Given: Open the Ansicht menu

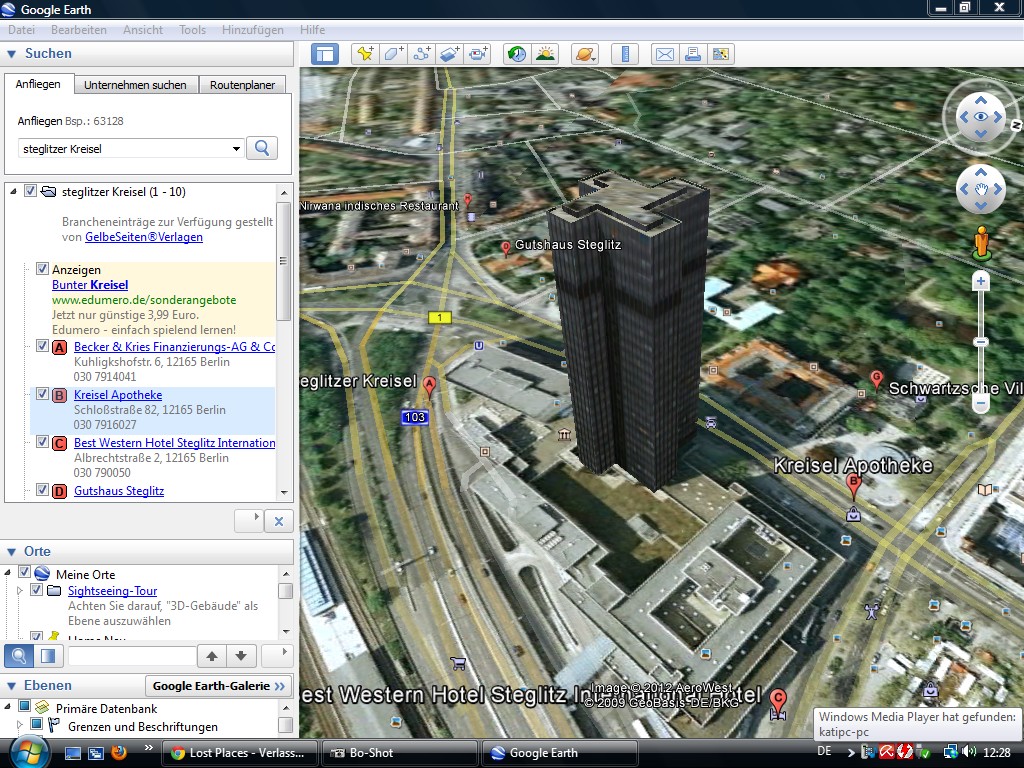Looking at the screenshot, I should click(143, 30).
